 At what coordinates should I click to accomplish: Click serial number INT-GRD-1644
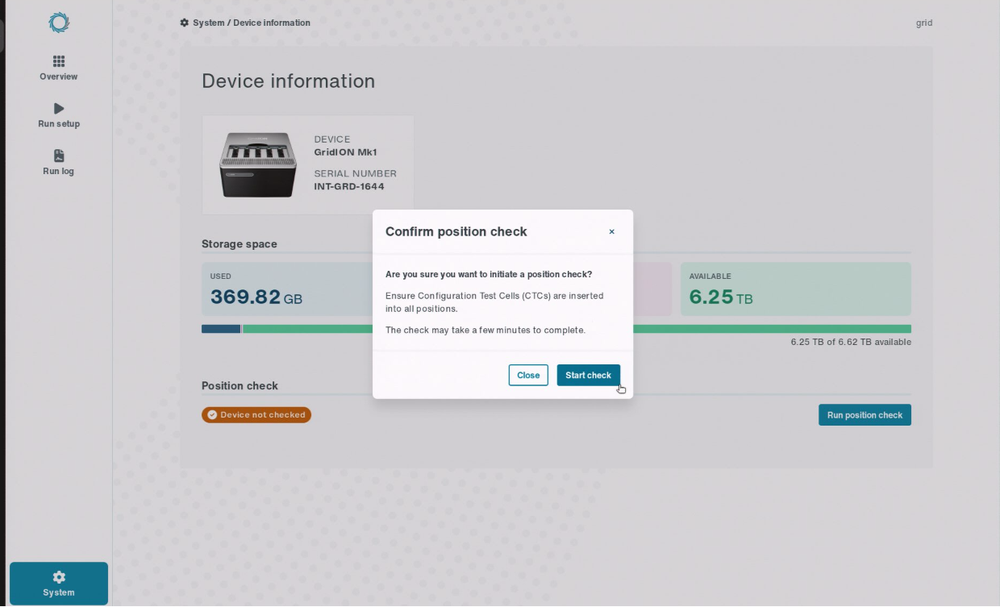click(349, 186)
